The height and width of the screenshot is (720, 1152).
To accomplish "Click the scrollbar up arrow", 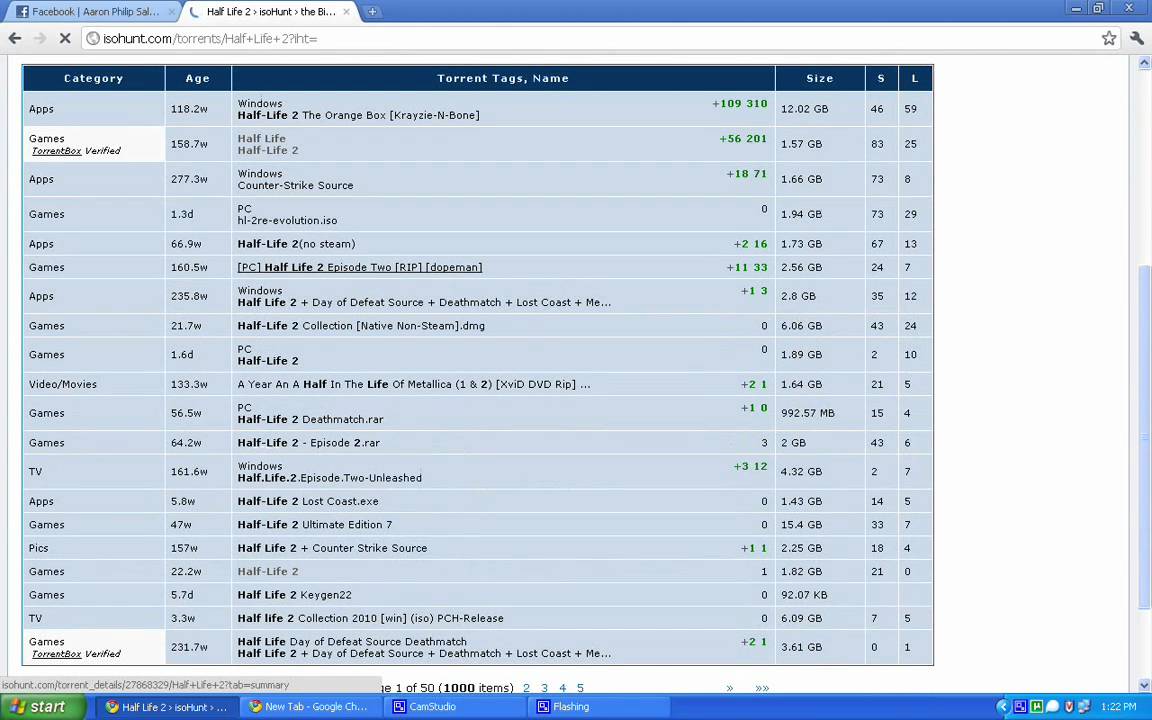I will pos(1144,63).
